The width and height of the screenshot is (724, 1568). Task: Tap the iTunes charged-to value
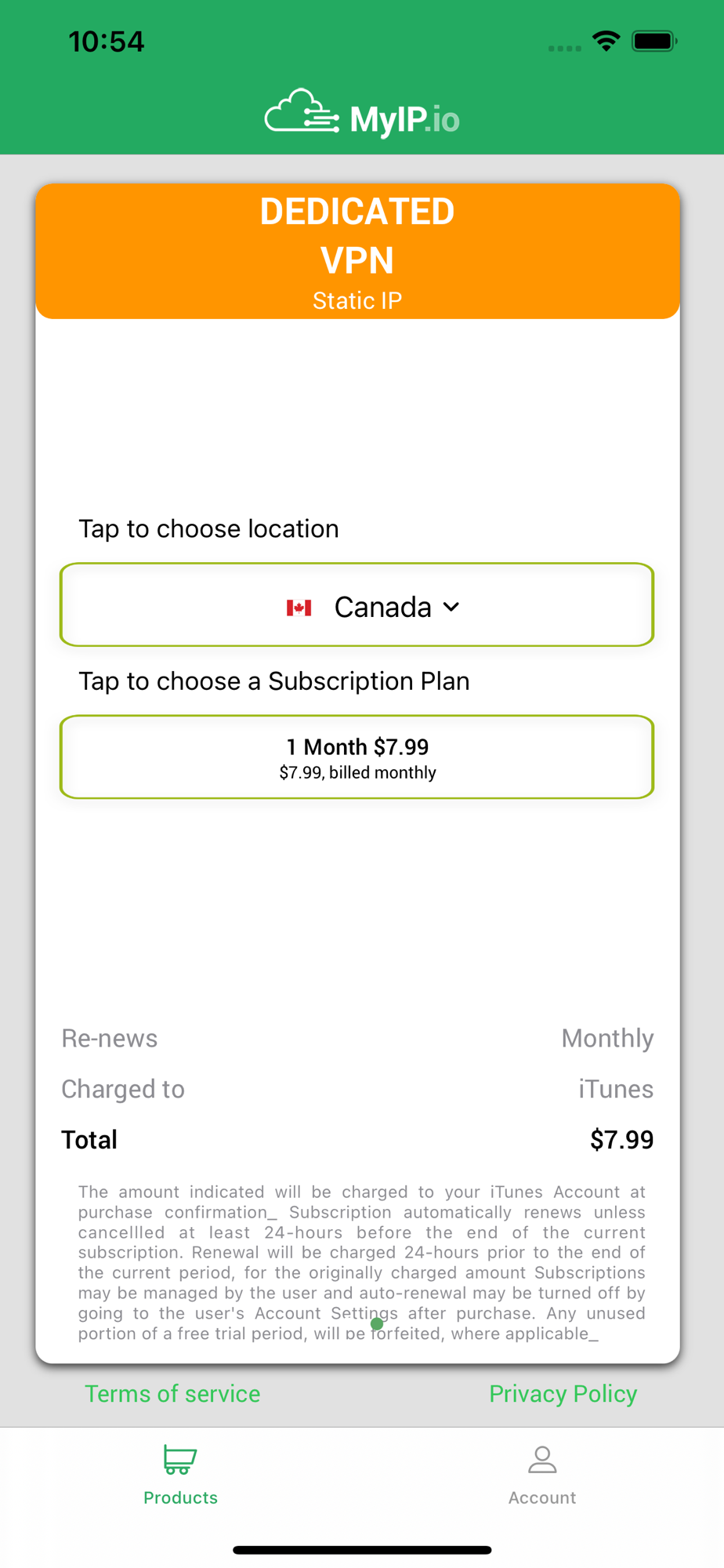click(x=616, y=1089)
